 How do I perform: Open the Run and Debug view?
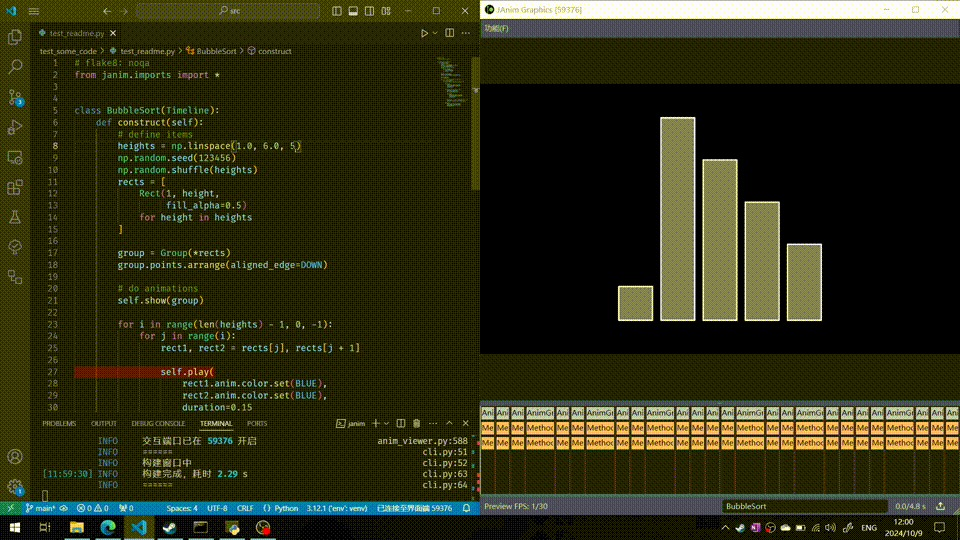click(x=15, y=127)
